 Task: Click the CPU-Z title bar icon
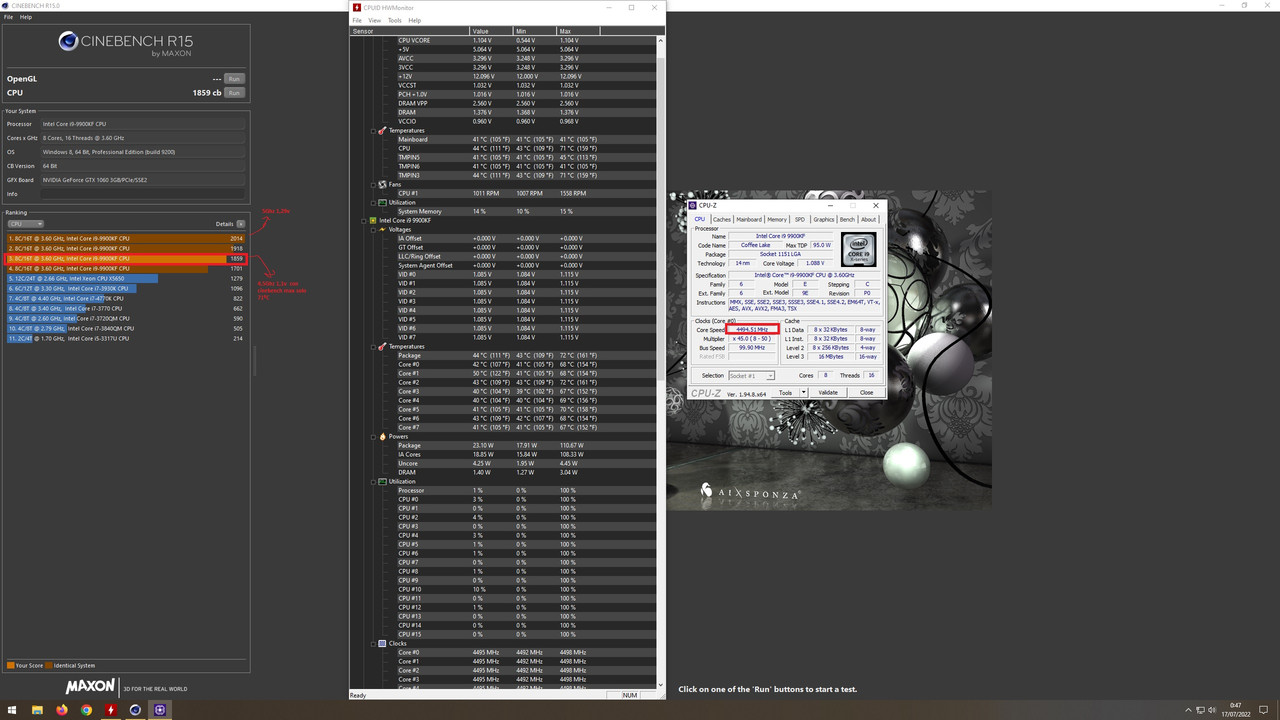coord(693,206)
